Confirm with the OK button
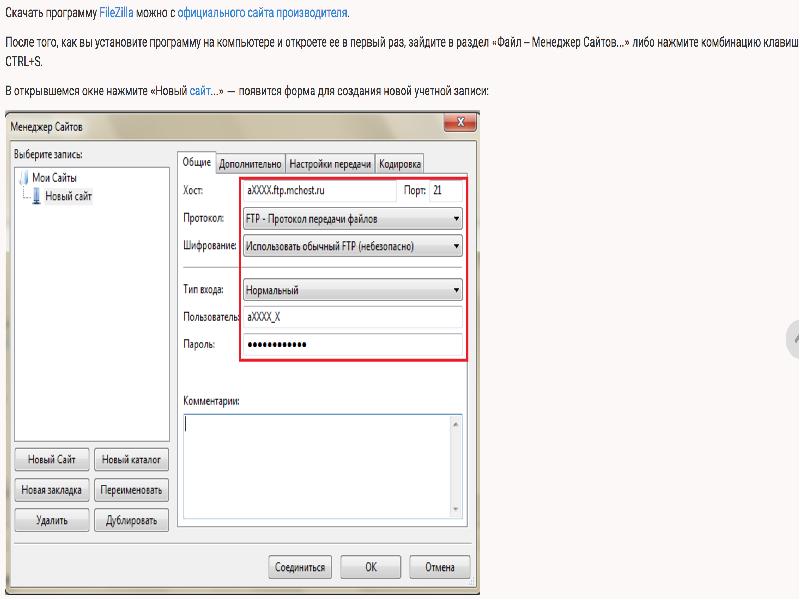 (371, 567)
